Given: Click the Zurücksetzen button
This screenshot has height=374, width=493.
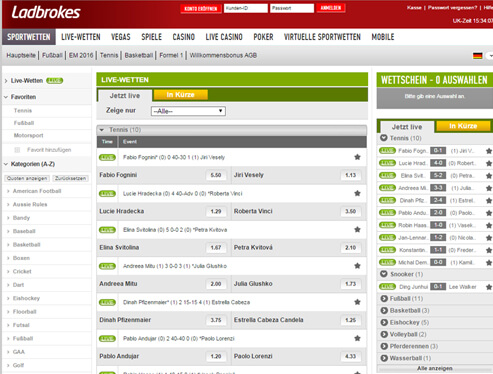Looking at the screenshot, I should (70, 178).
